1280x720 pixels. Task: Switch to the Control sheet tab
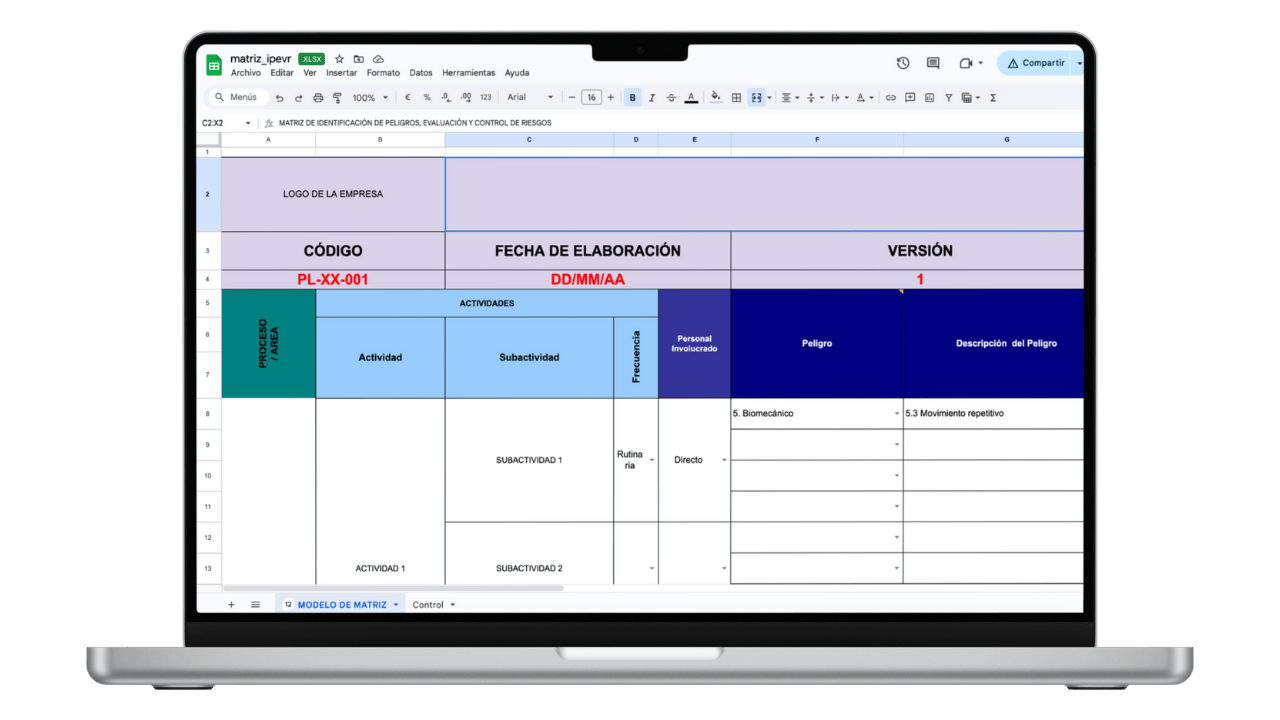click(x=429, y=604)
